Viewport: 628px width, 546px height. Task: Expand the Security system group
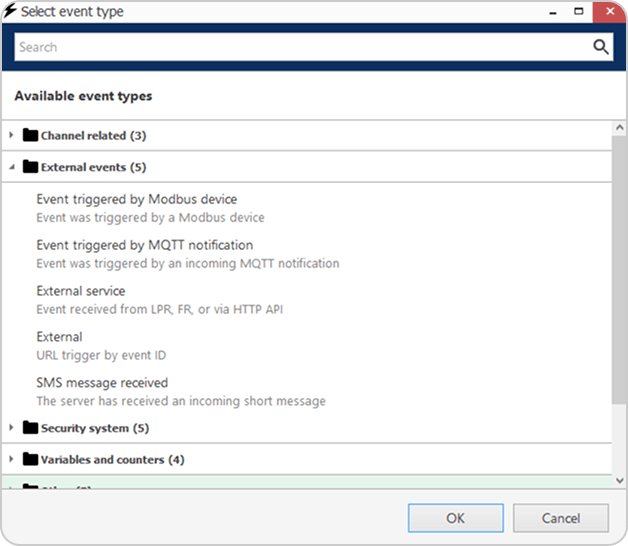[x=12, y=428]
